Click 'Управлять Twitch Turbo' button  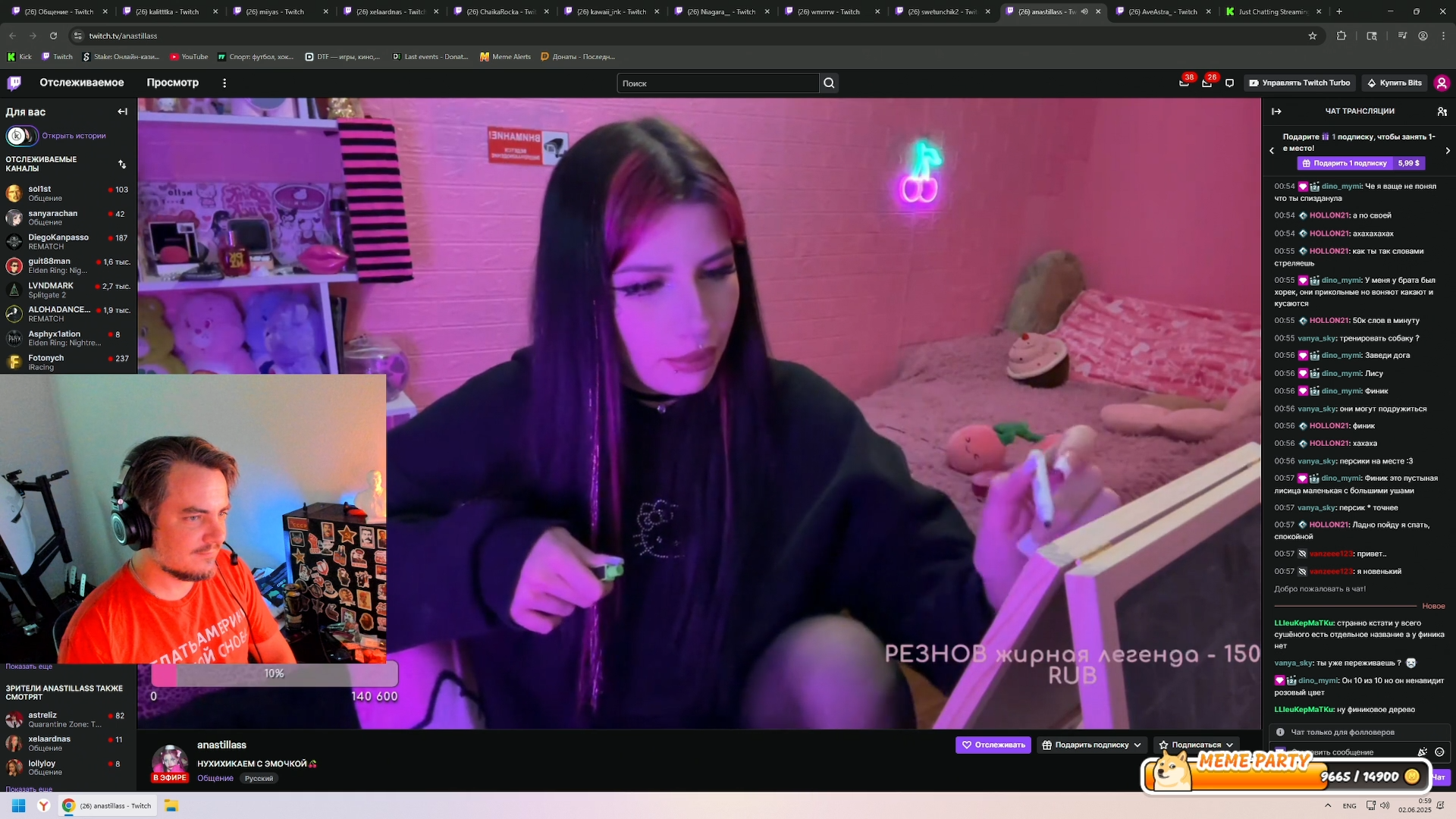coord(1300,83)
